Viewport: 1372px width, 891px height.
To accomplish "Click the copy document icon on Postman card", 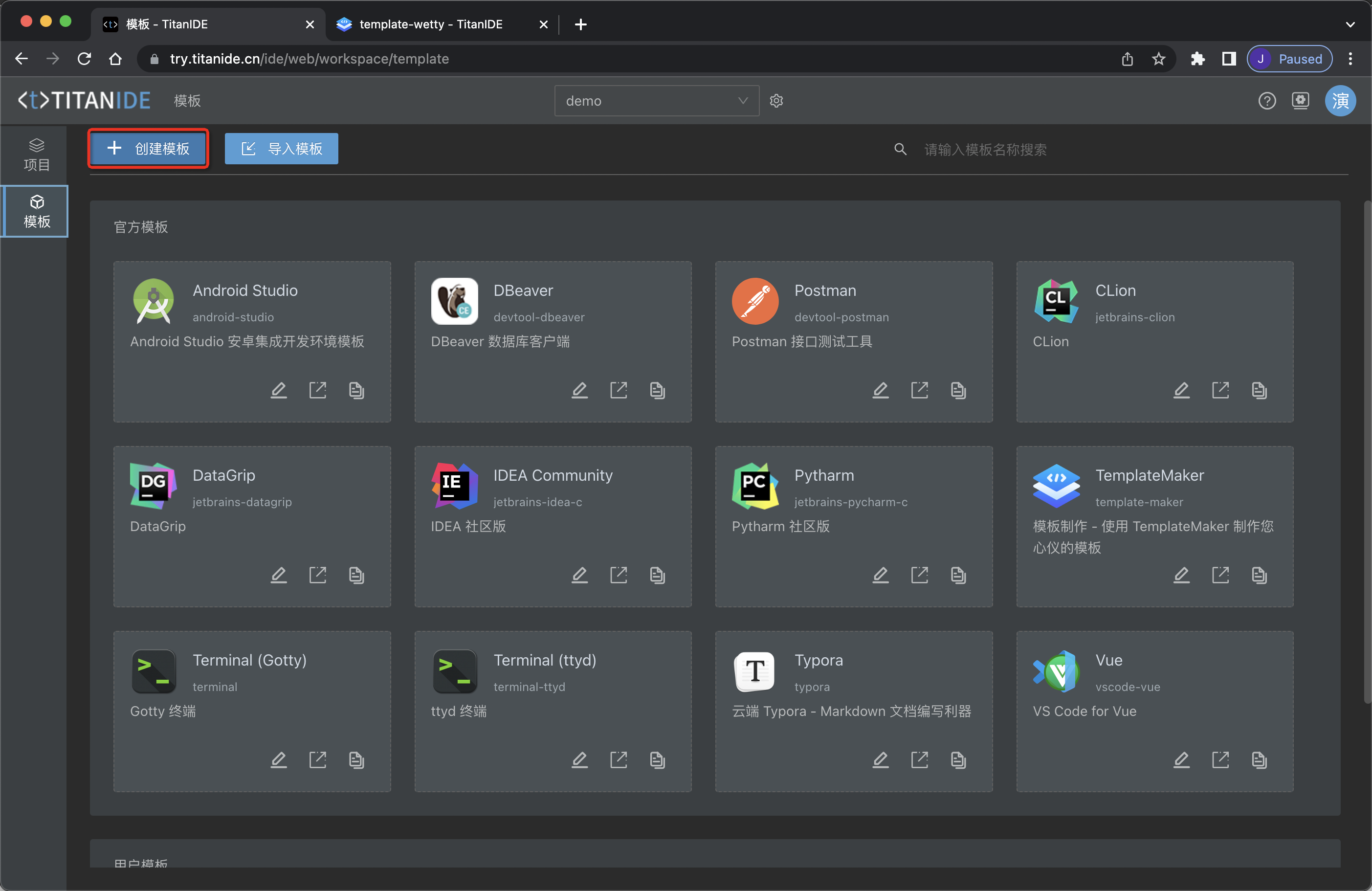I will tap(958, 390).
